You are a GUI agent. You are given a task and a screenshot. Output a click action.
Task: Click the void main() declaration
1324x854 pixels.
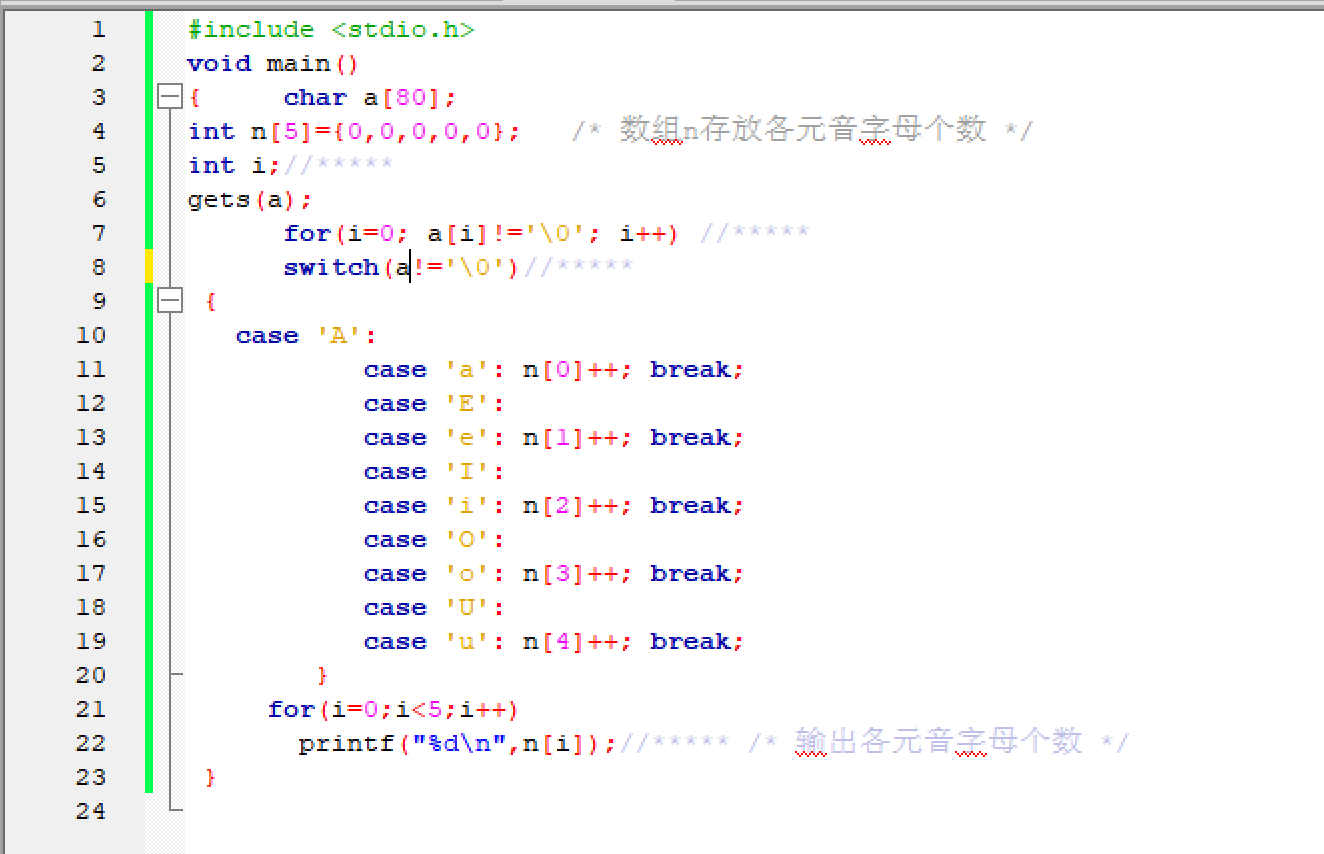(x=272, y=64)
